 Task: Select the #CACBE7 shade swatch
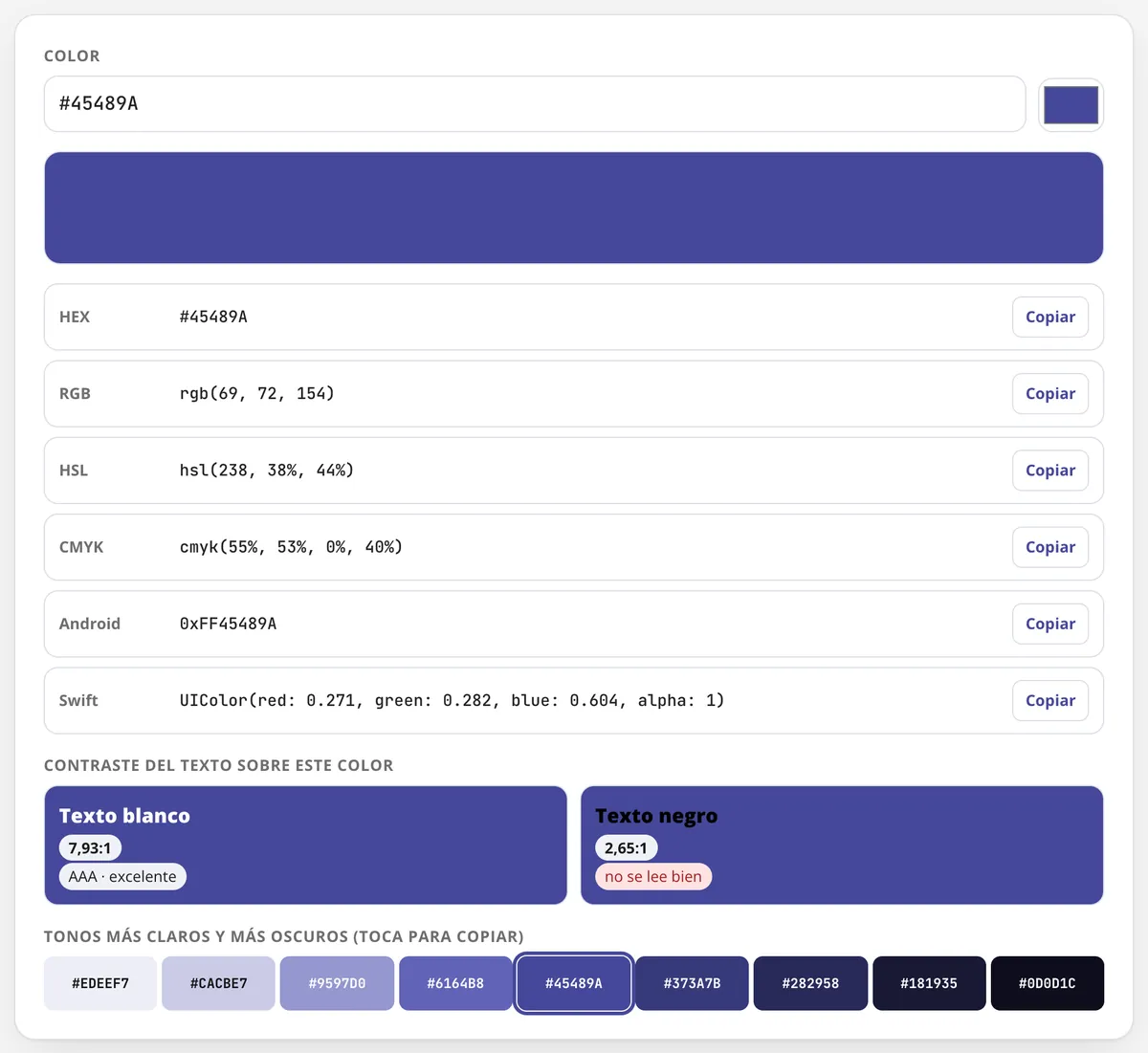point(219,983)
